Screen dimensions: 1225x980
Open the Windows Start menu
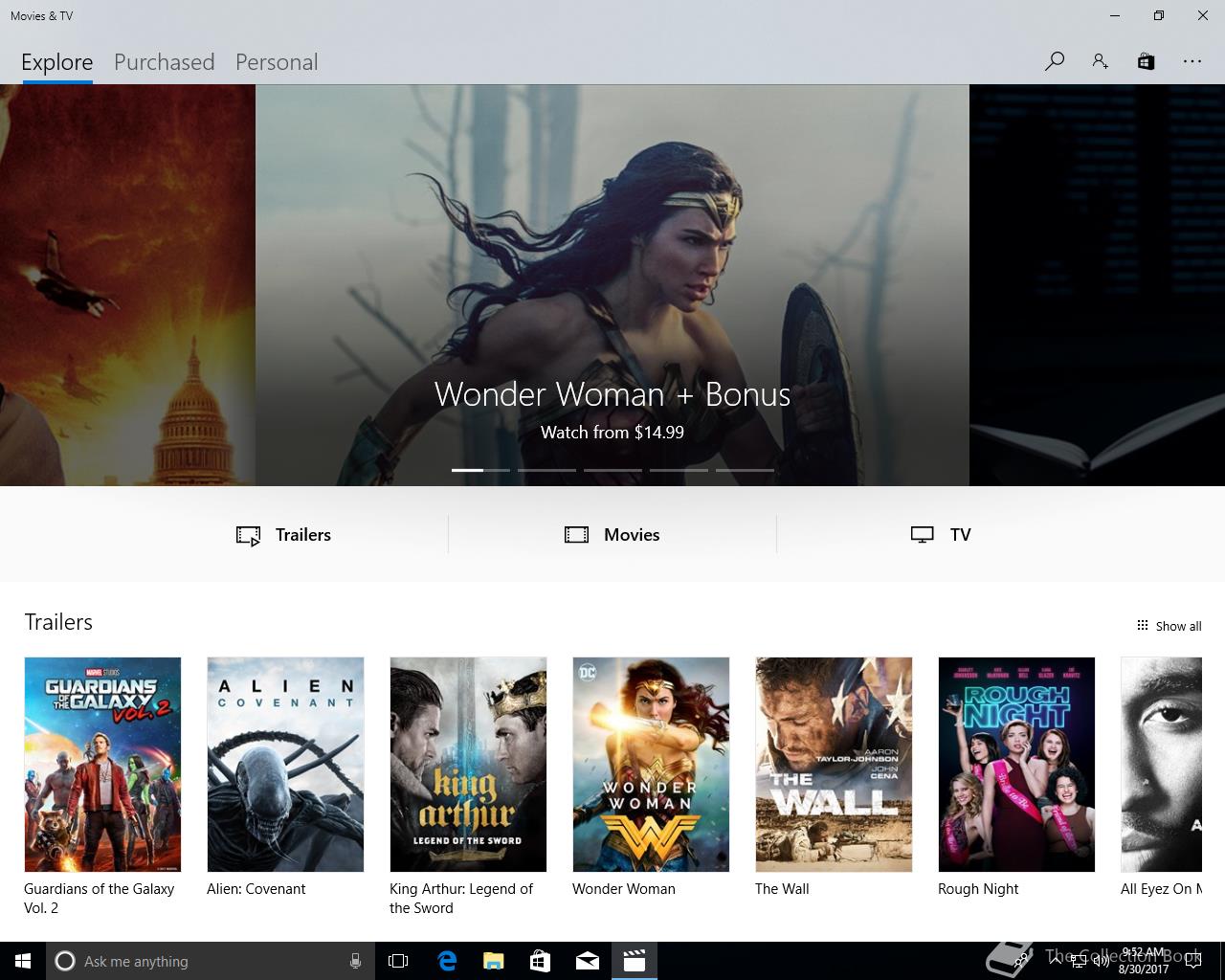tap(23, 961)
